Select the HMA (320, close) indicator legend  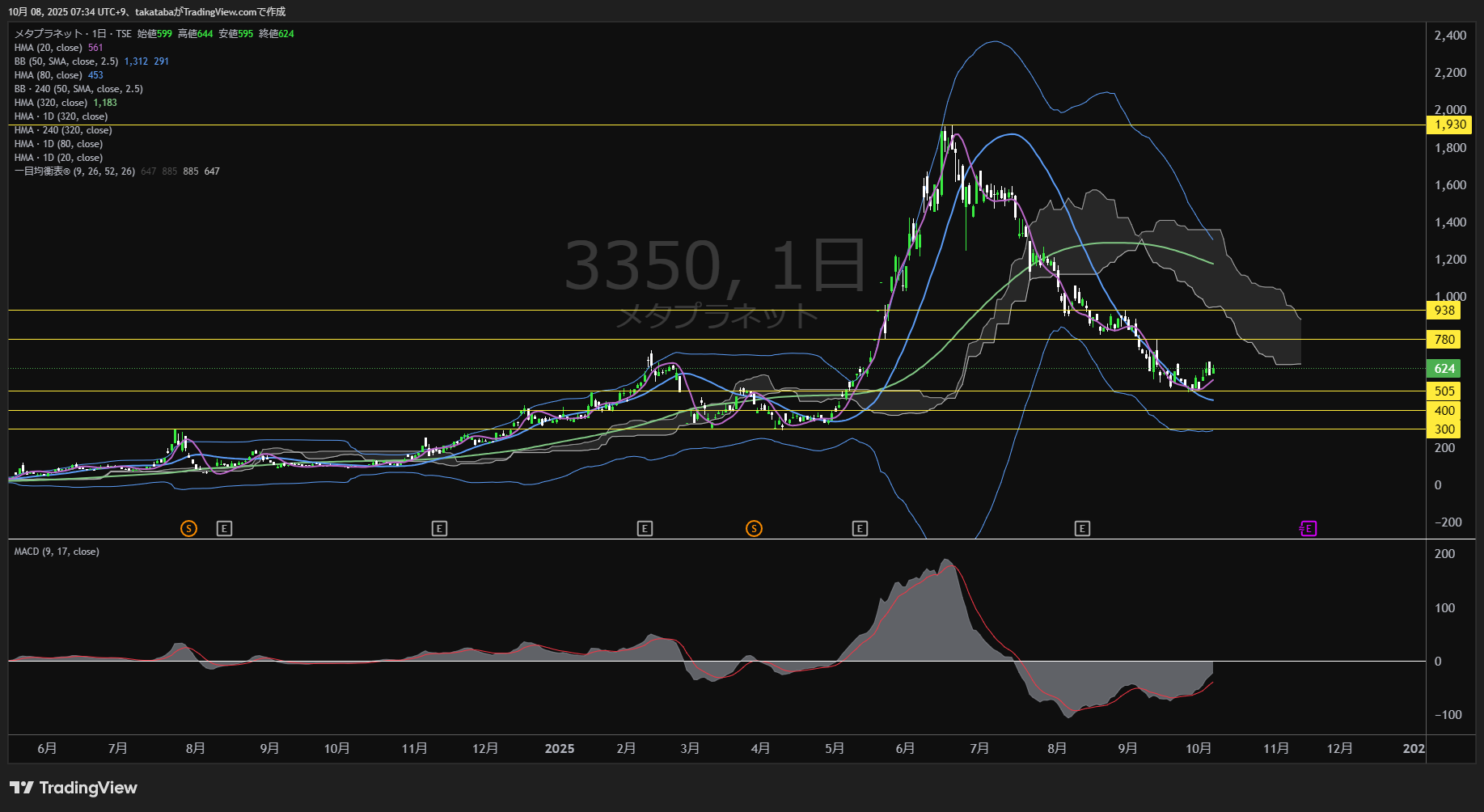click(x=51, y=103)
